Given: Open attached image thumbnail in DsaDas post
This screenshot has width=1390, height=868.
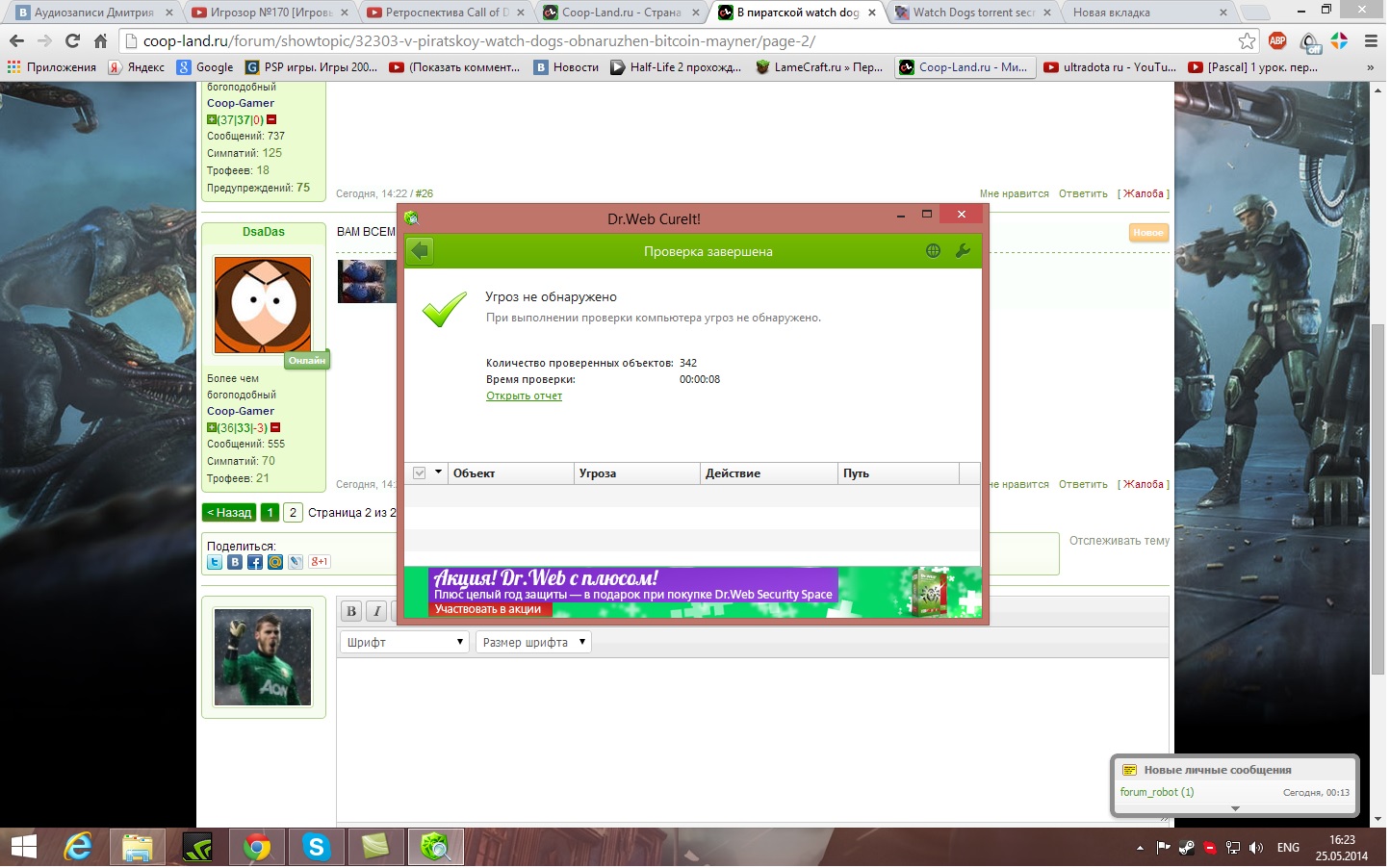Looking at the screenshot, I should (367, 282).
